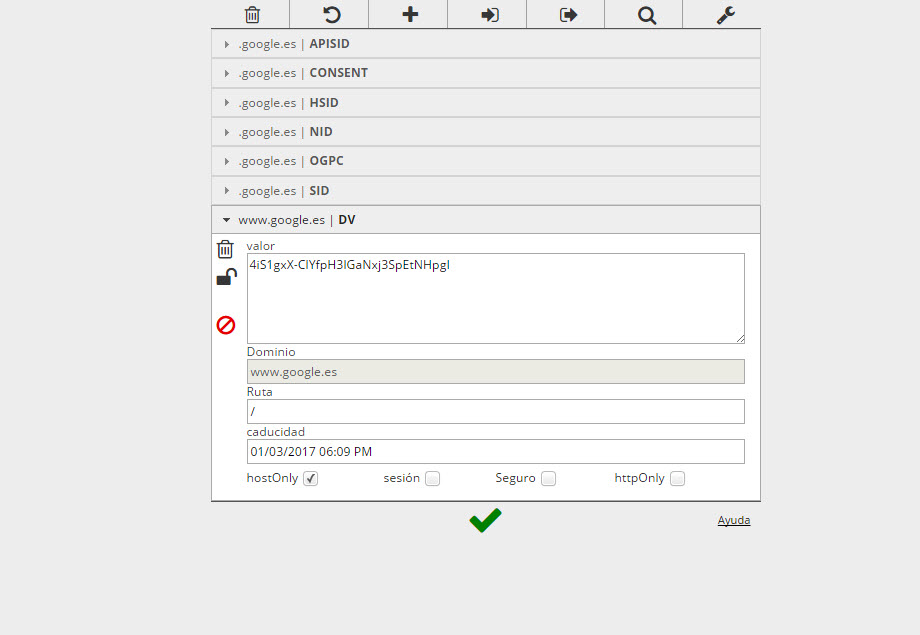Open the Ayuda help link
920x635 pixels.
point(733,520)
